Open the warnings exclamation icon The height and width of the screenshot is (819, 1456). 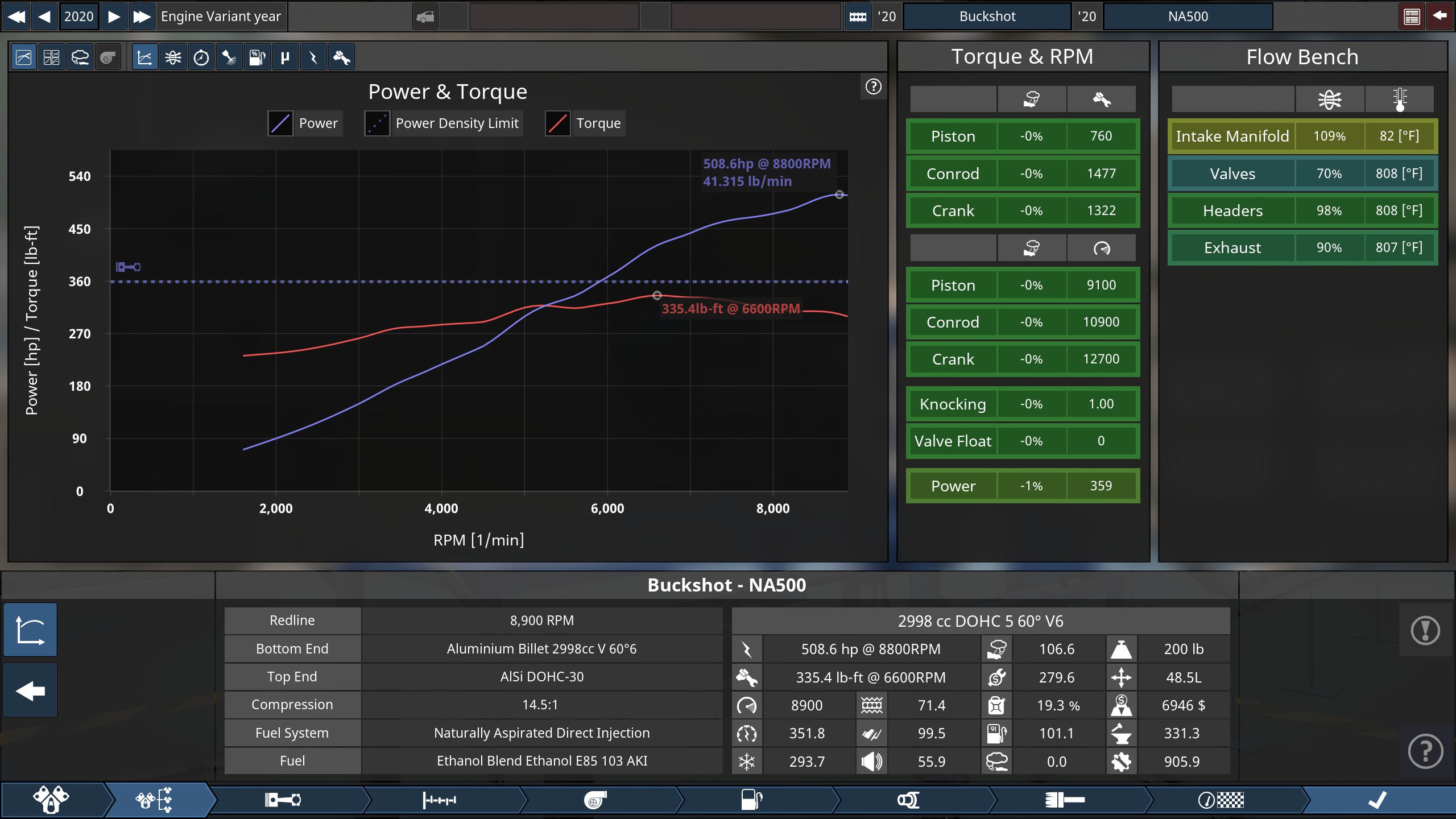pyautogui.click(x=1425, y=630)
